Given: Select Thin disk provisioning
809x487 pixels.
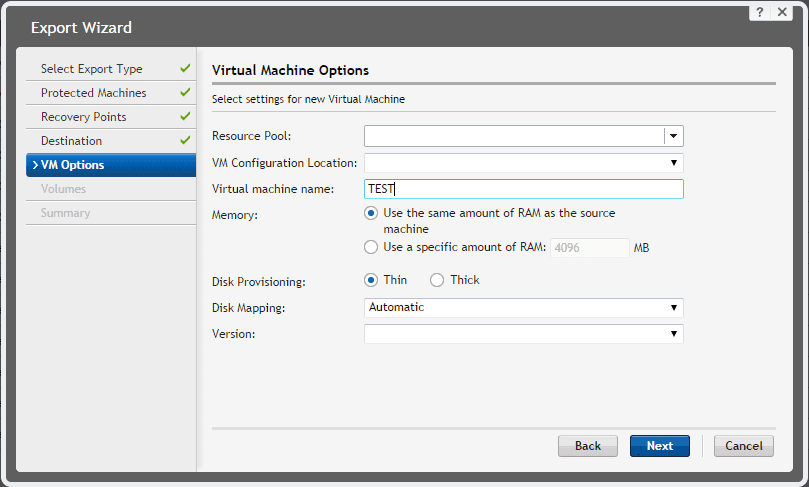Looking at the screenshot, I should (371, 280).
